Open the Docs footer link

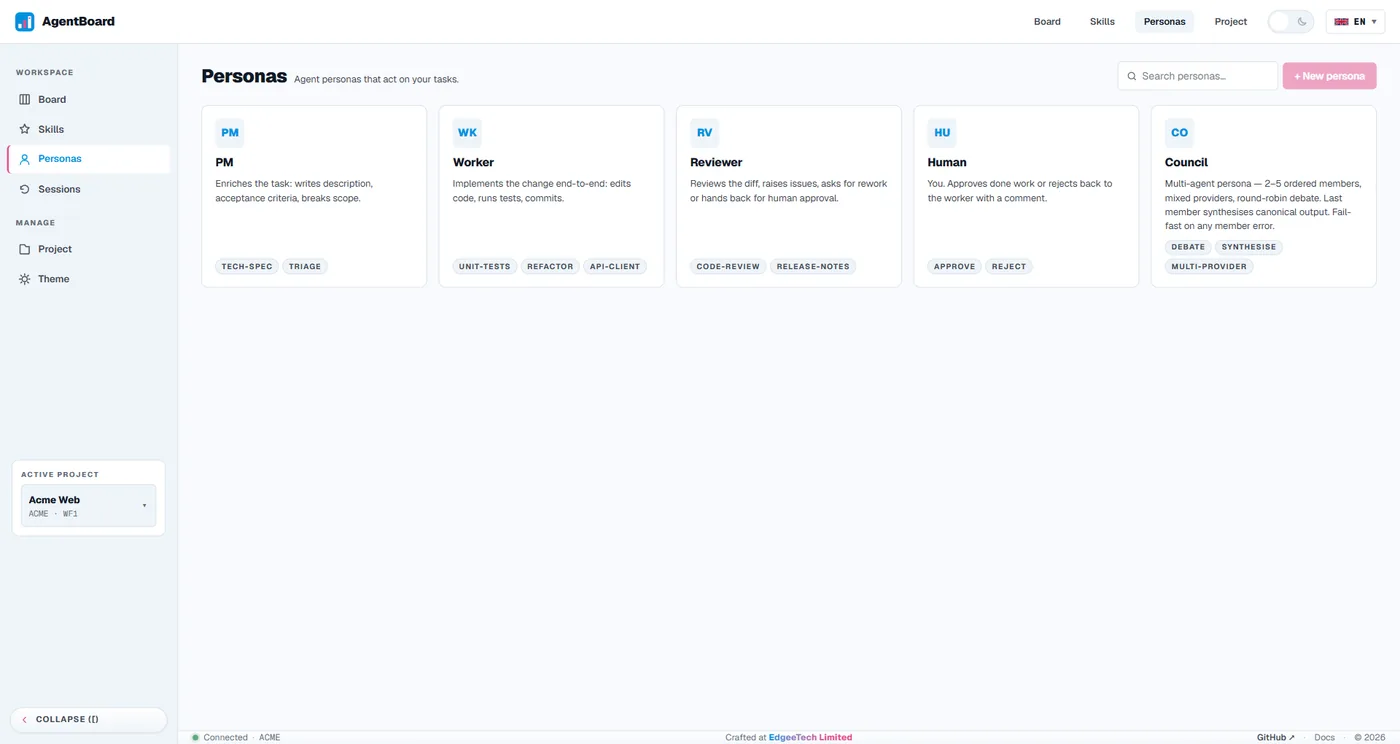pos(1324,738)
